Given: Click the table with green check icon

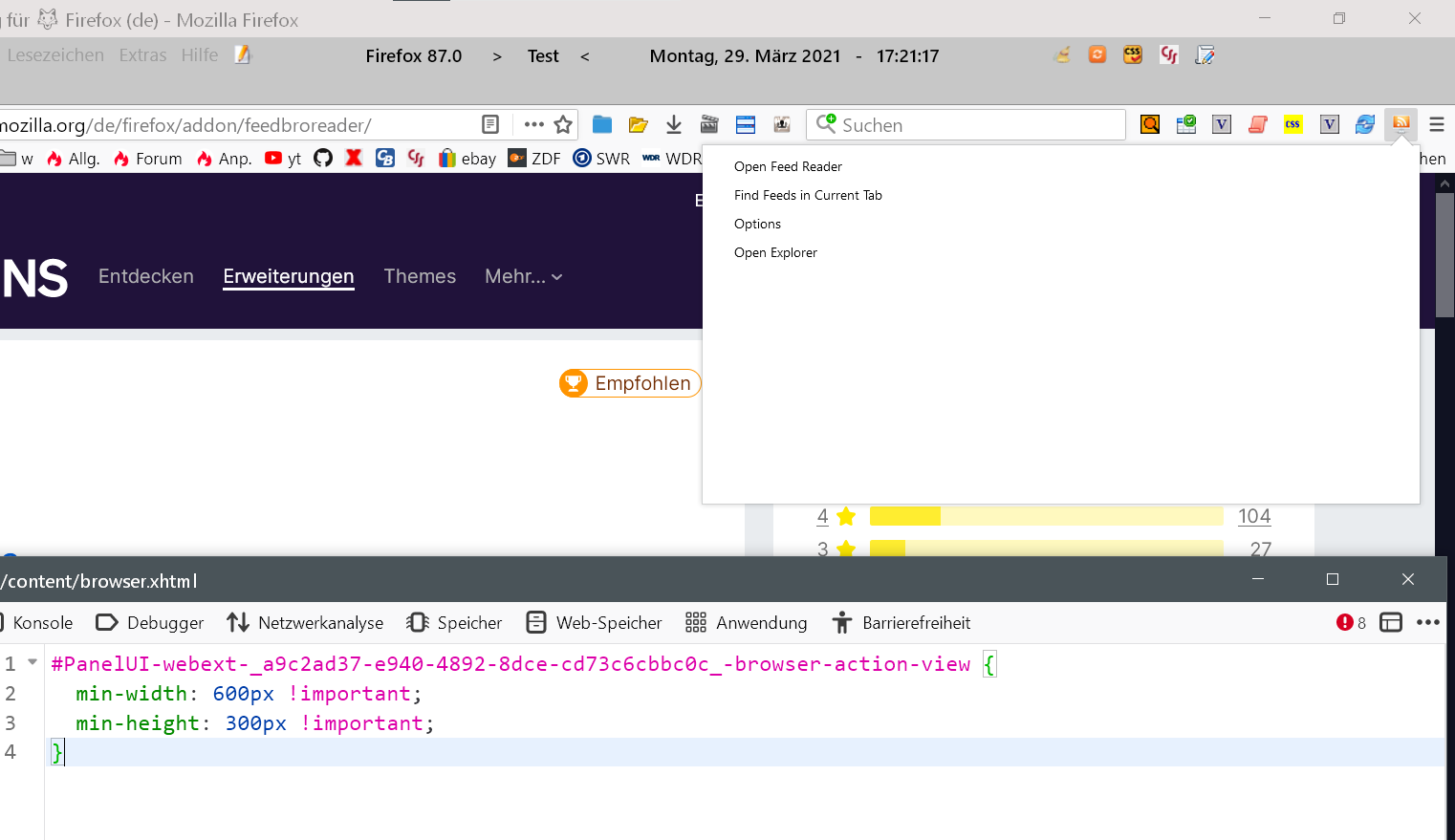Looking at the screenshot, I should [1186, 124].
